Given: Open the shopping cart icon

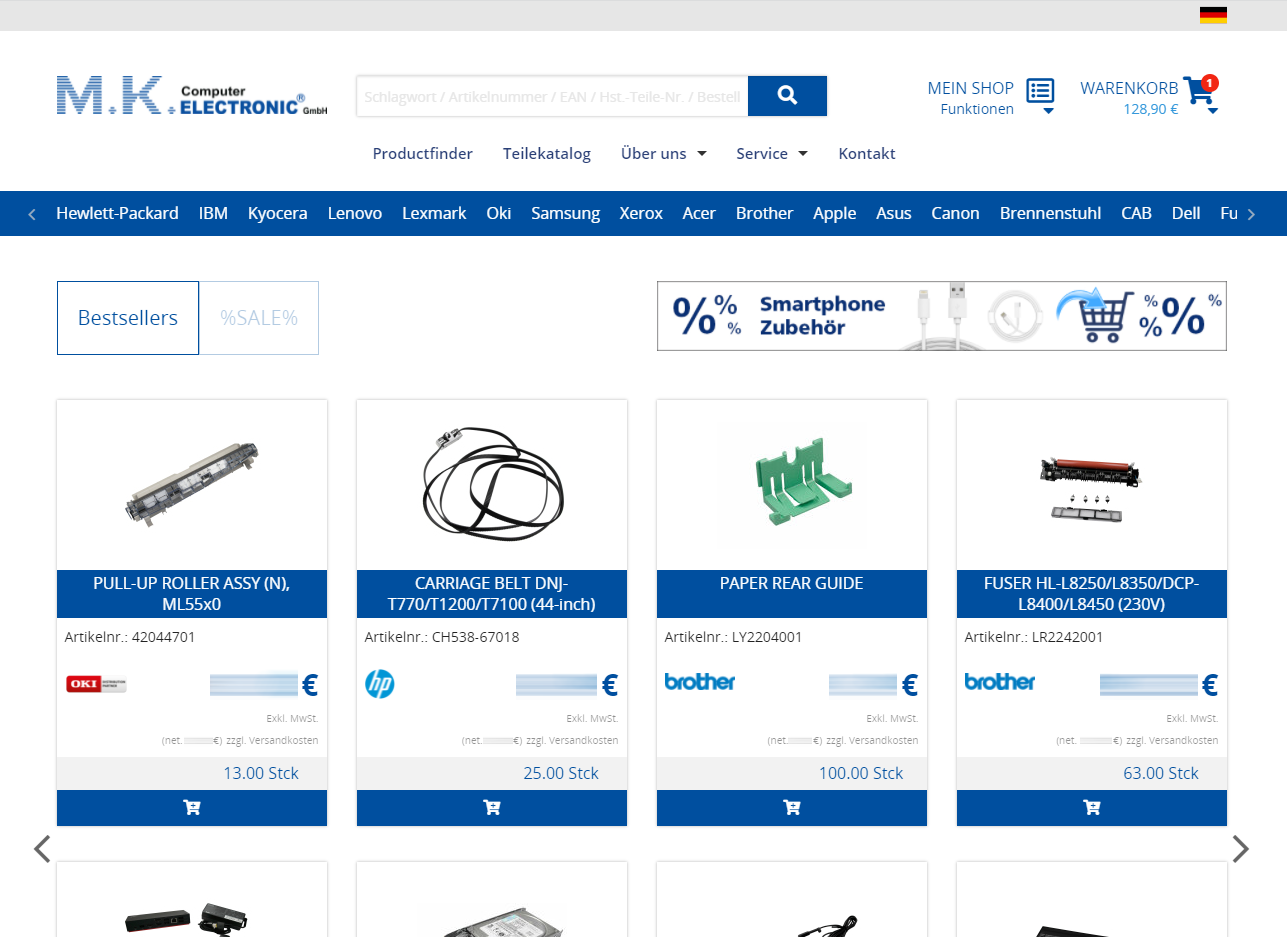Looking at the screenshot, I should pos(1196,91).
